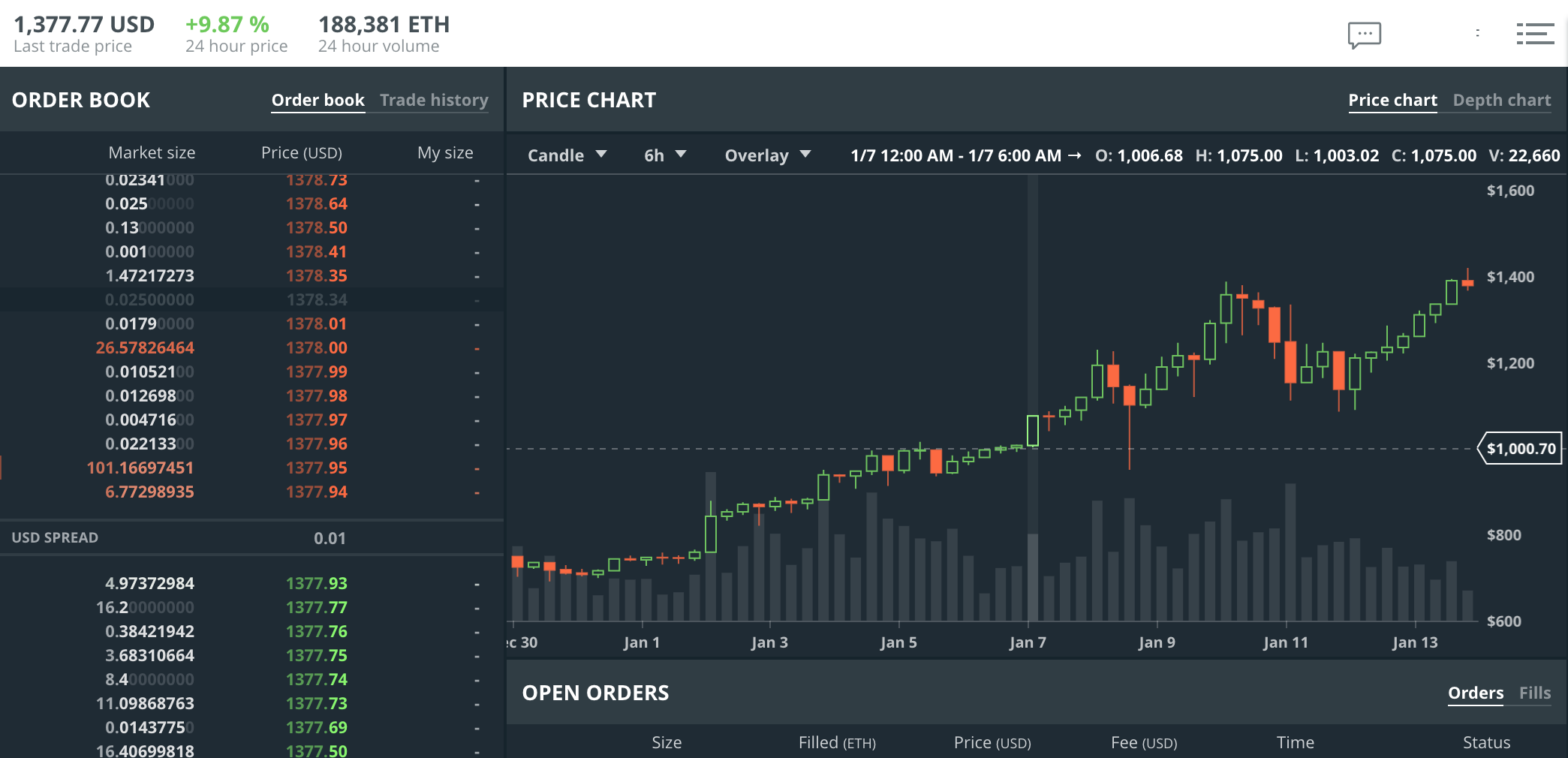Viewport: 1568px width, 758px height.
Task: Click the bid price 1377.73
Action: click(317, 703)
